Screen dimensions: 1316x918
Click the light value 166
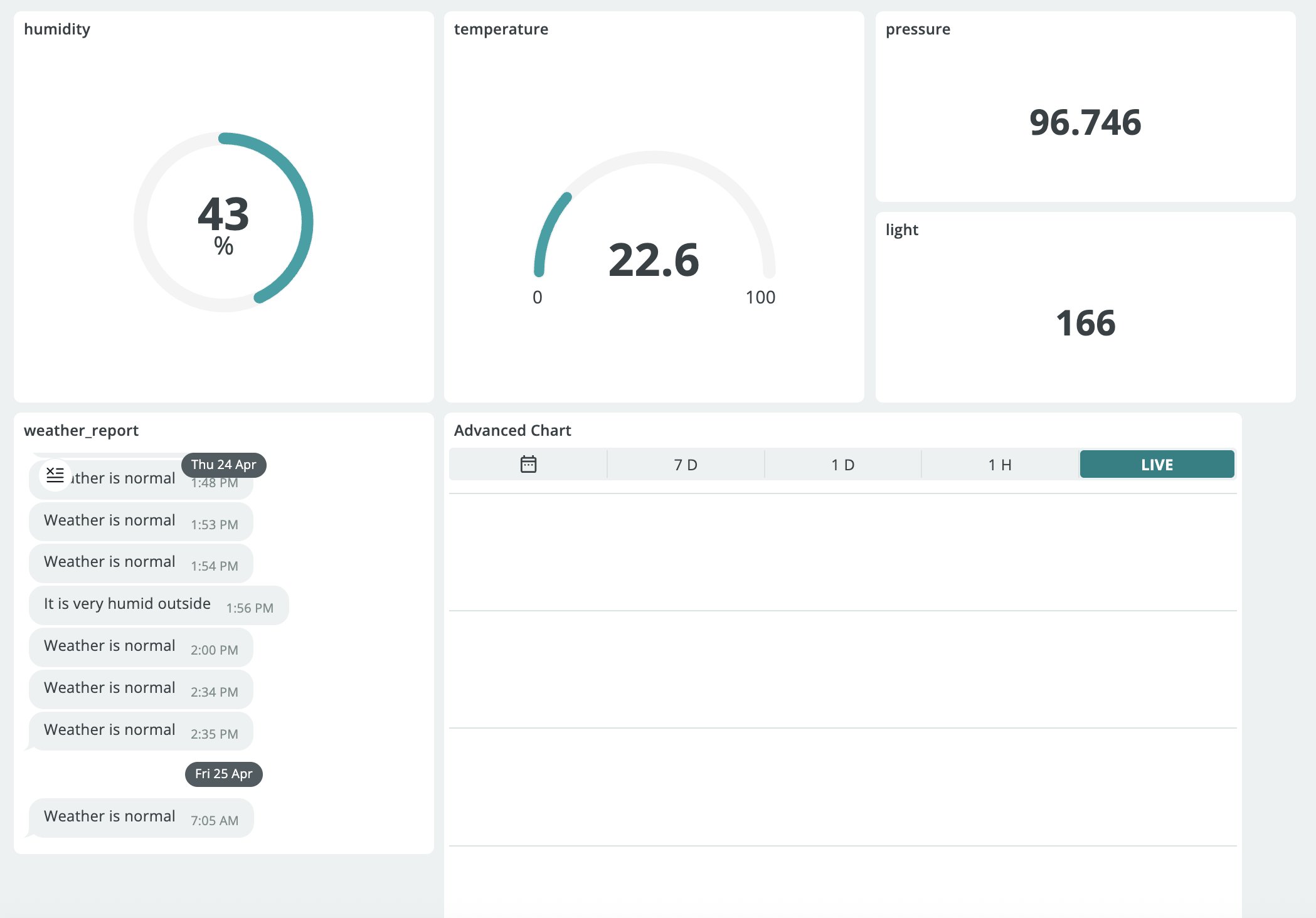click(1085, 323)
